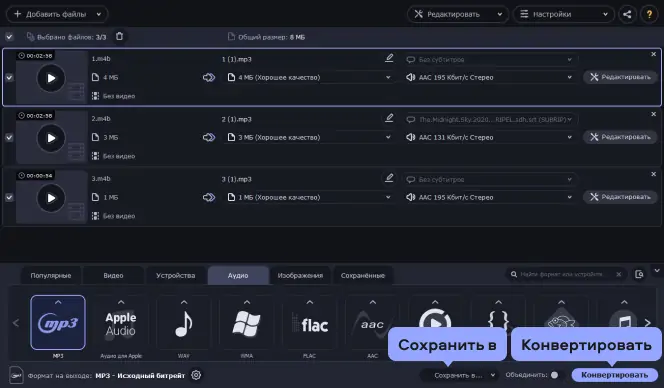664x388 pixels.
Task: Play preview of 2.m4b
Action: coord(51,138)
